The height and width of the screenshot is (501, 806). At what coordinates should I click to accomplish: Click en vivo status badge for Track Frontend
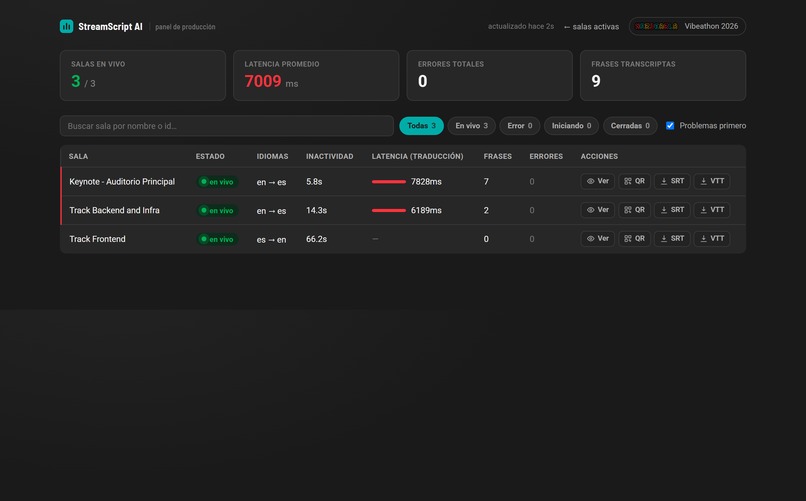[x=217, y=239]
